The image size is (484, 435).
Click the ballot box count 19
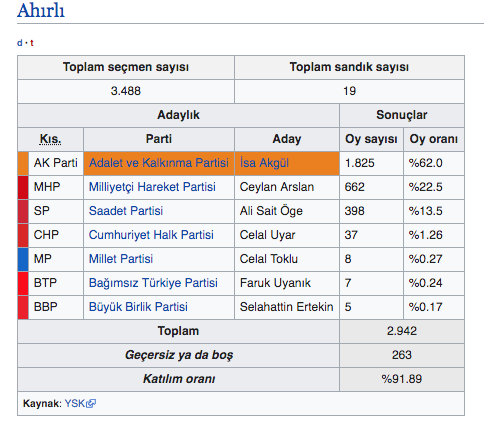point(349,91)
